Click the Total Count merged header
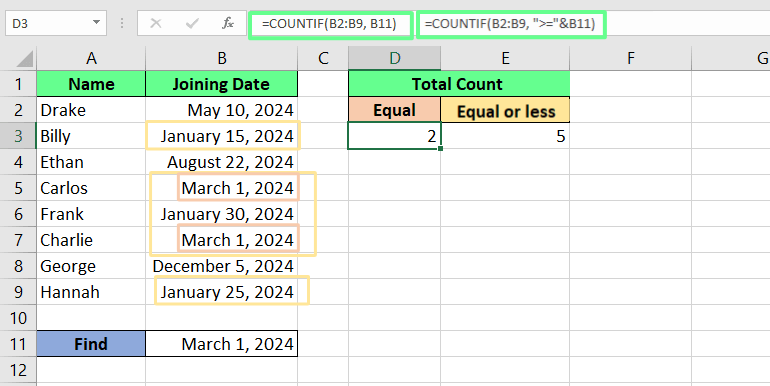The width and height of the screenshot is (770, 386). pos(459,84)
